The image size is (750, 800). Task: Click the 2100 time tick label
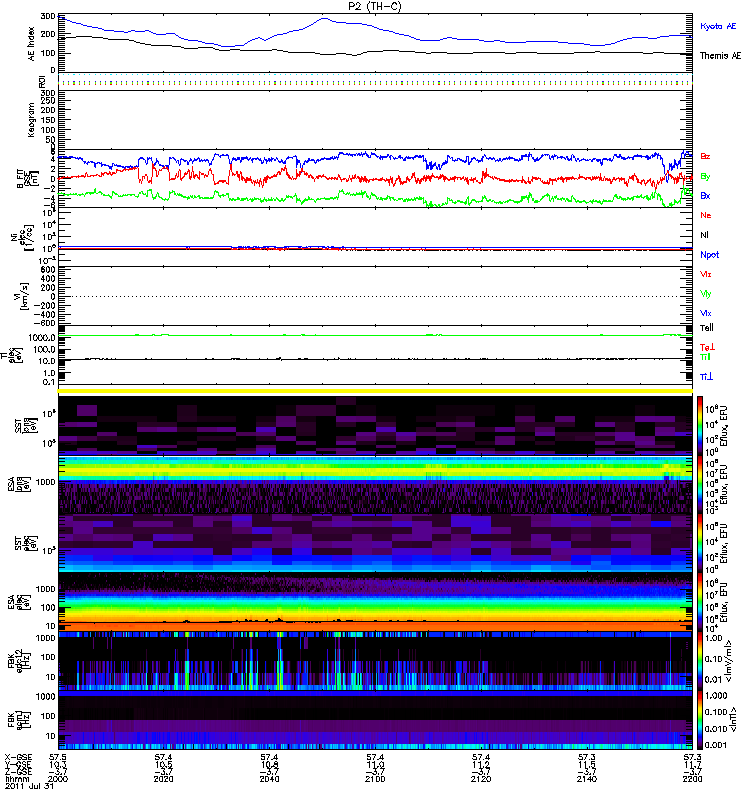375,779
